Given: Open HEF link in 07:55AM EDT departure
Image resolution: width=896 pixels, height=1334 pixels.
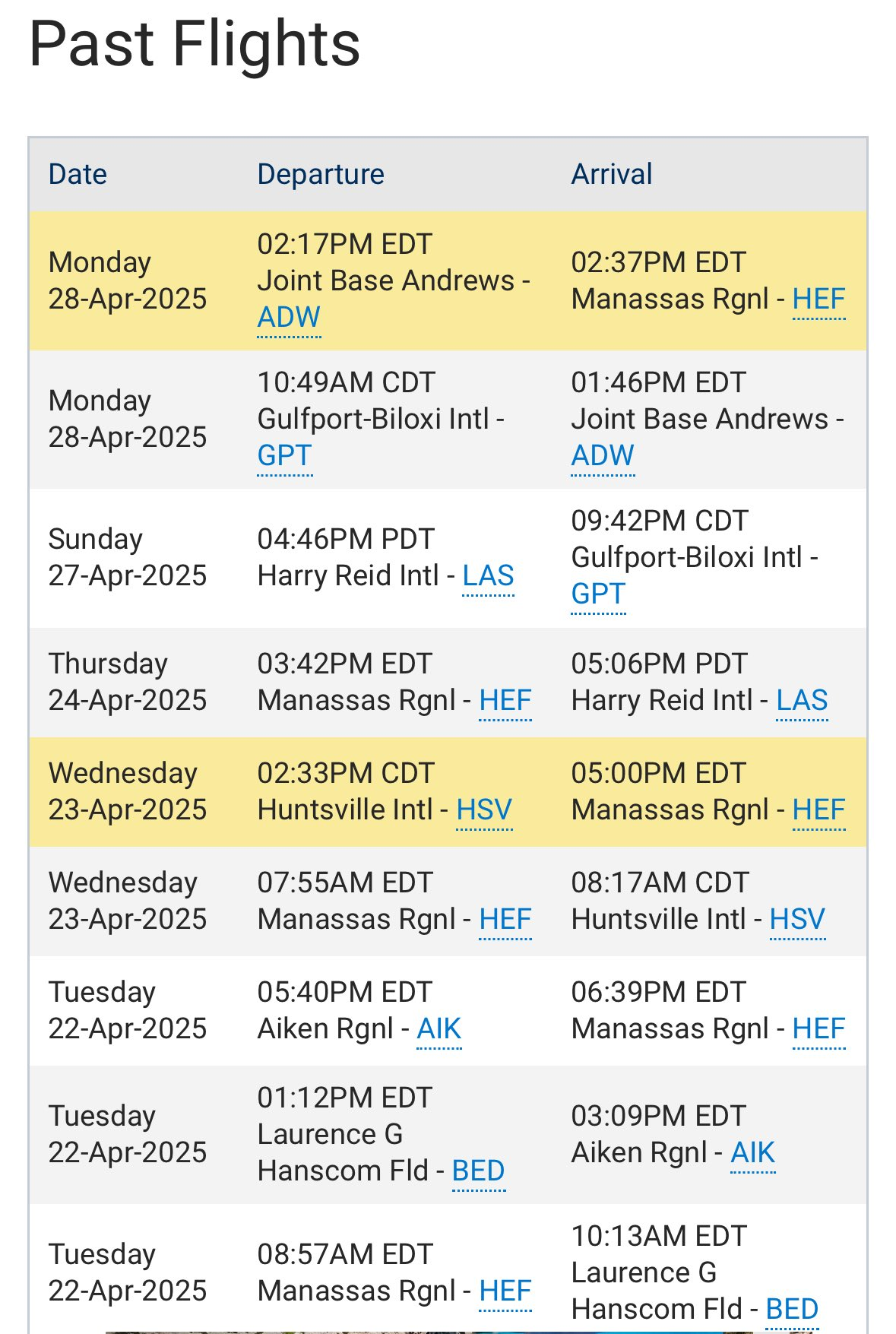Looking at the screenshot, I should pos(505,919).
